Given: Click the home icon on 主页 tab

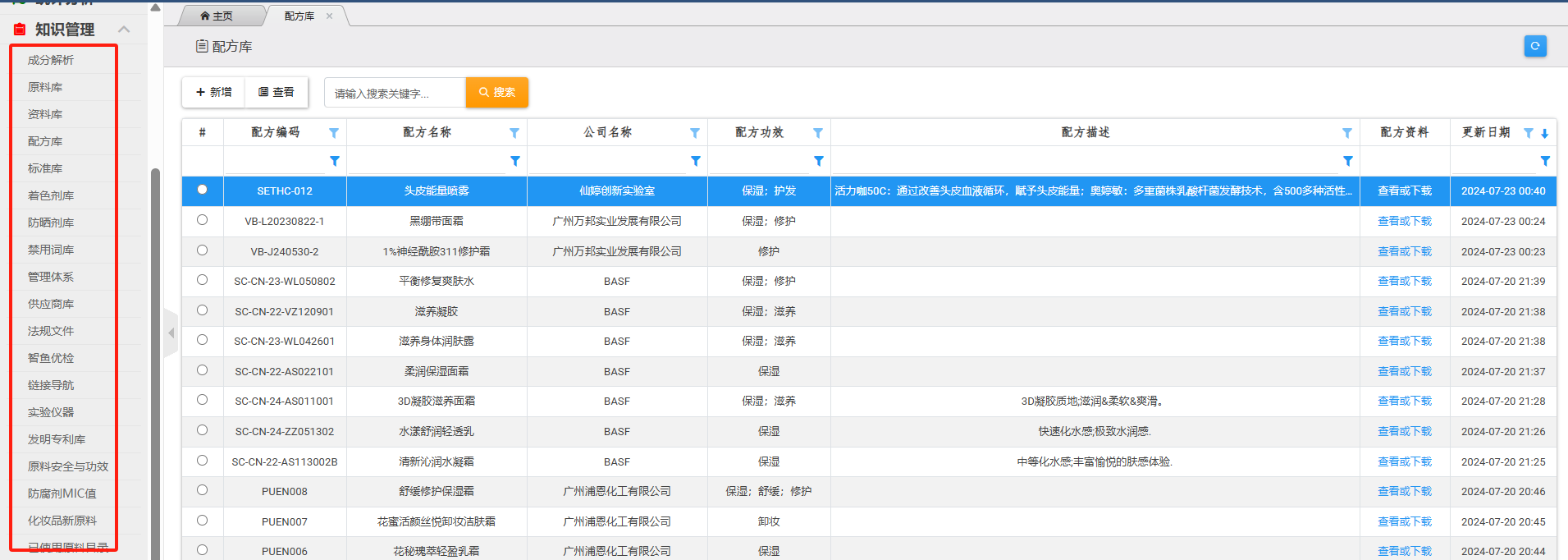Looking at the screenshot, I should click(x=204, y=16).
